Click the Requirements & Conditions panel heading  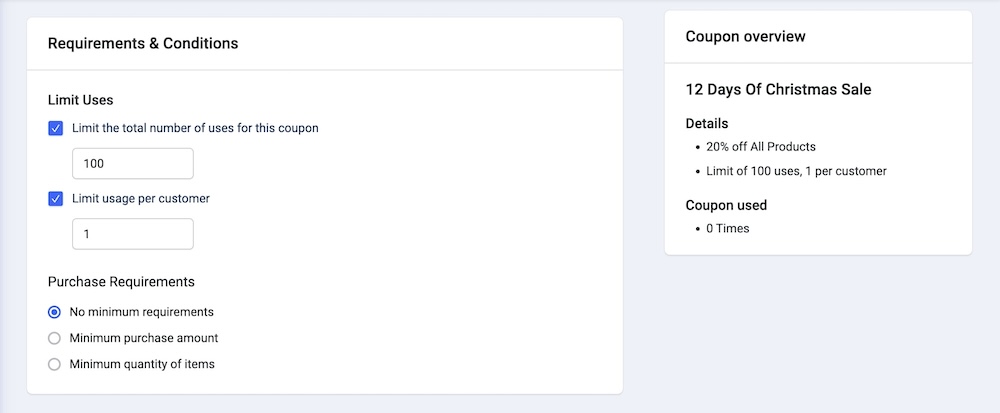[x=143, y=43]
